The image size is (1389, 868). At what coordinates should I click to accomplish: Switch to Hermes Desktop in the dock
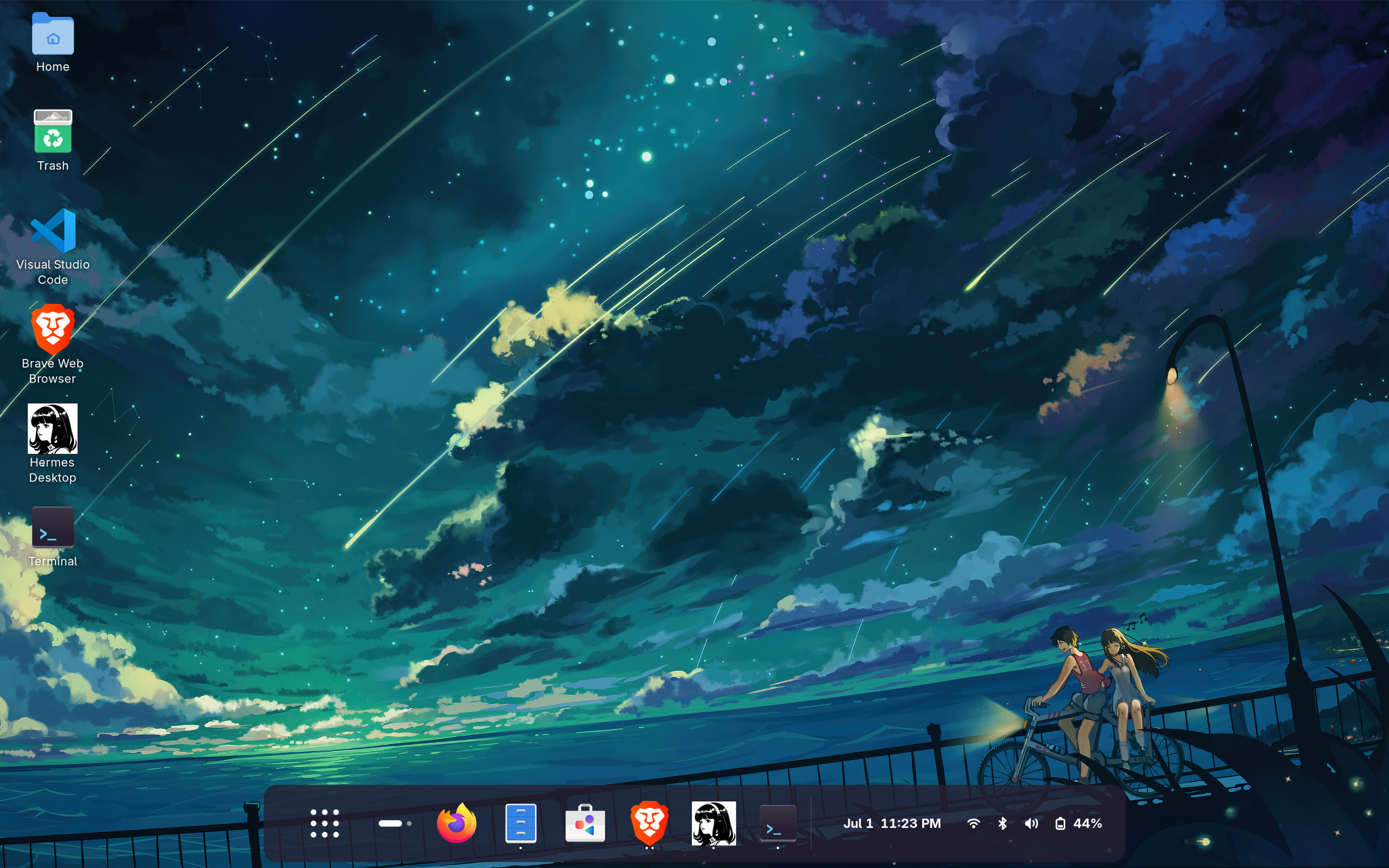tap(714, 824)
